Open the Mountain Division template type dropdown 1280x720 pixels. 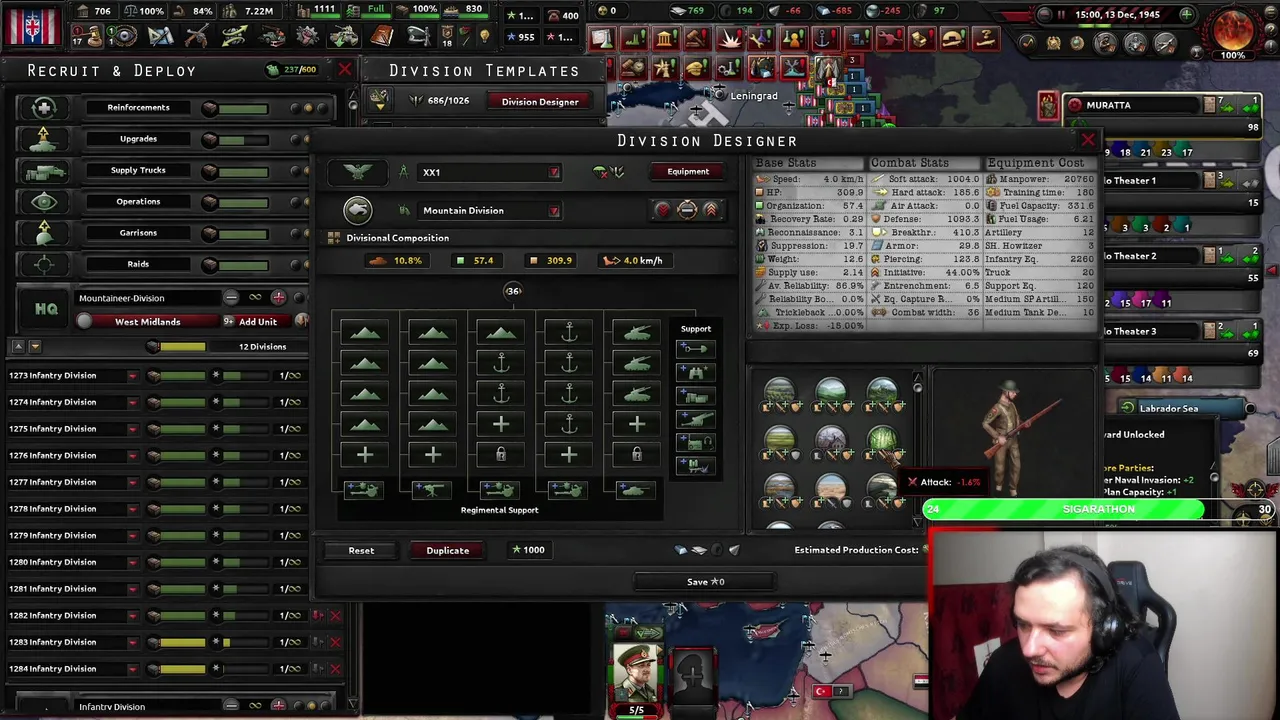coord(554,211)
